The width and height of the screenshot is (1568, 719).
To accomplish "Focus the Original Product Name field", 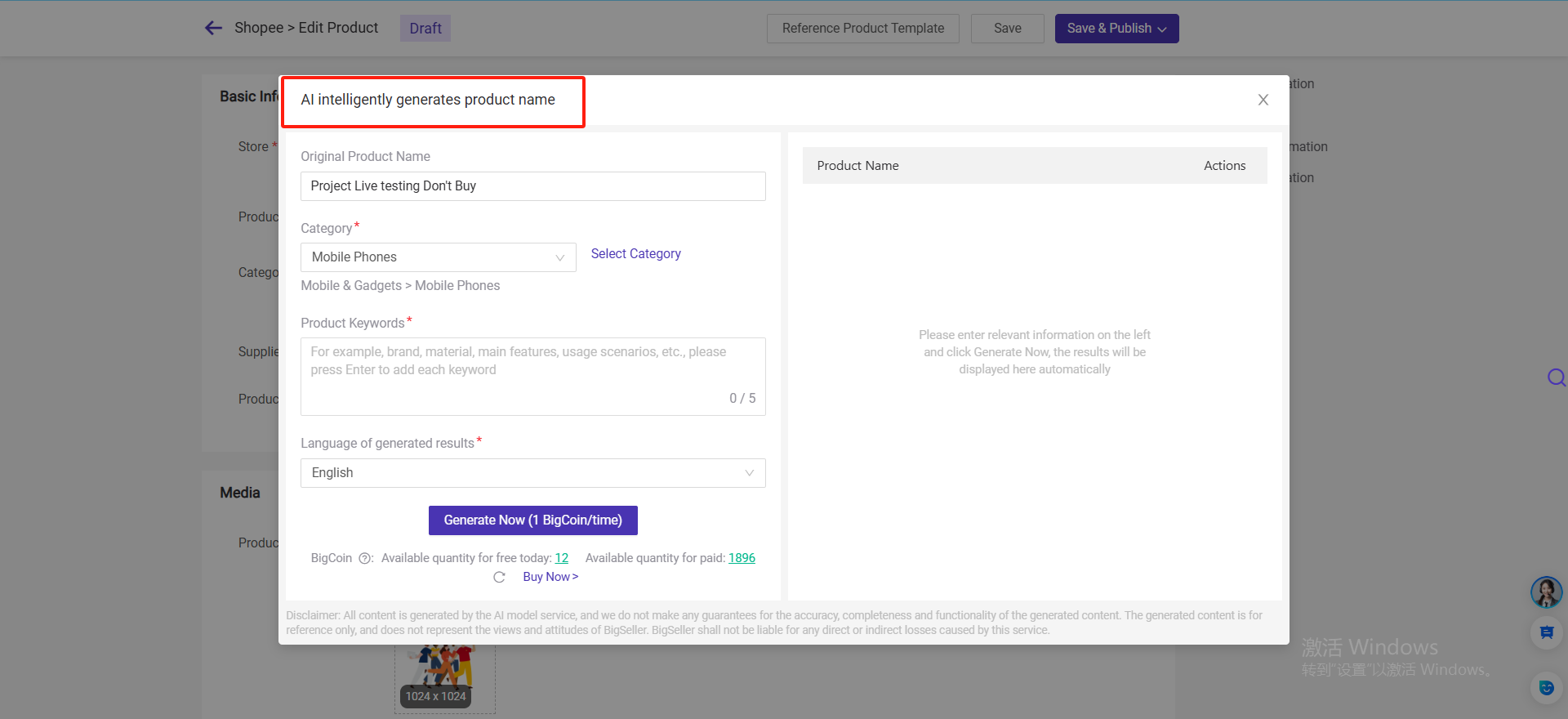I will point(532,186).
